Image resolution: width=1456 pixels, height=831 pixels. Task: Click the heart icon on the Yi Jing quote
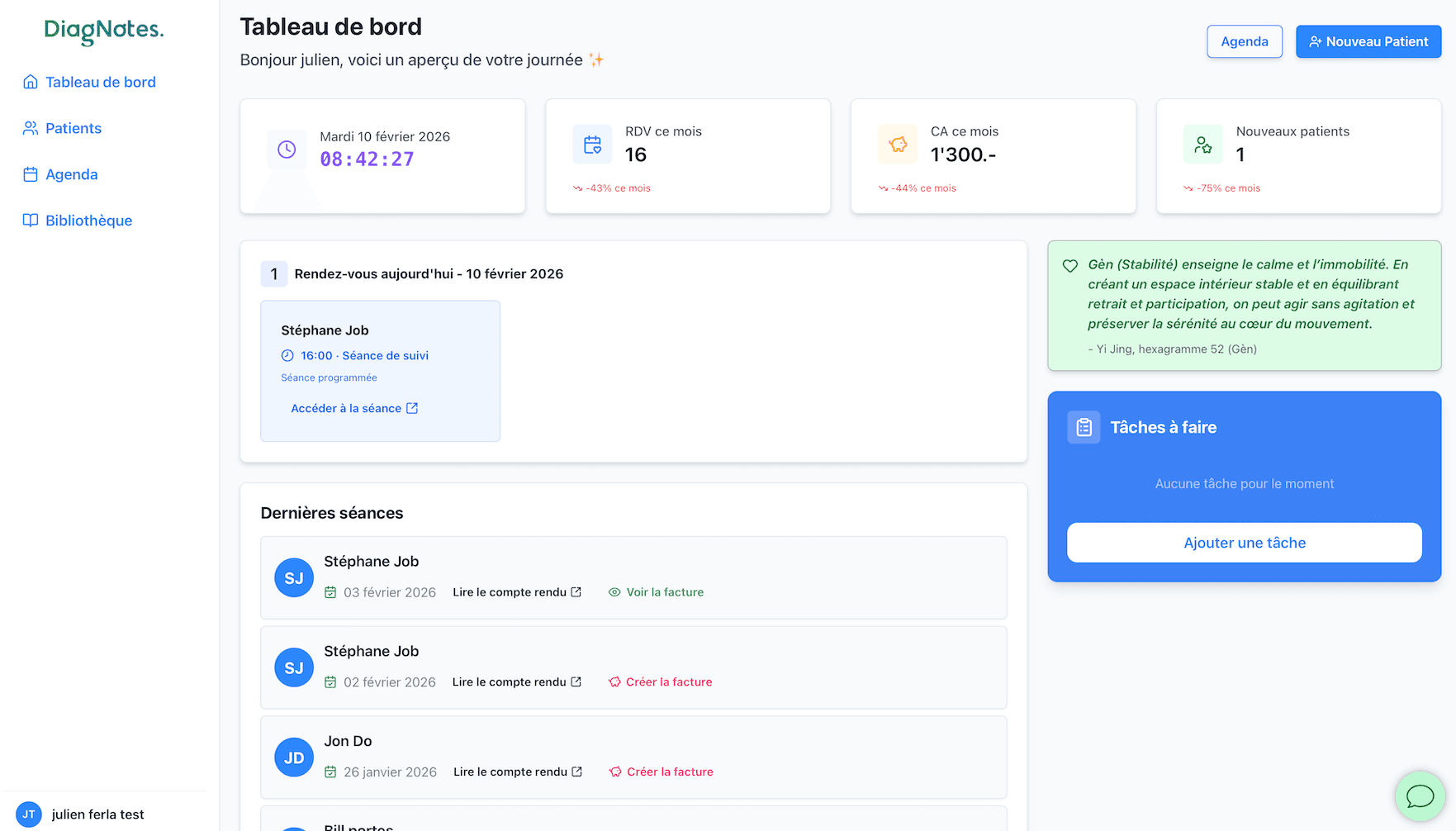point(1070,266)
